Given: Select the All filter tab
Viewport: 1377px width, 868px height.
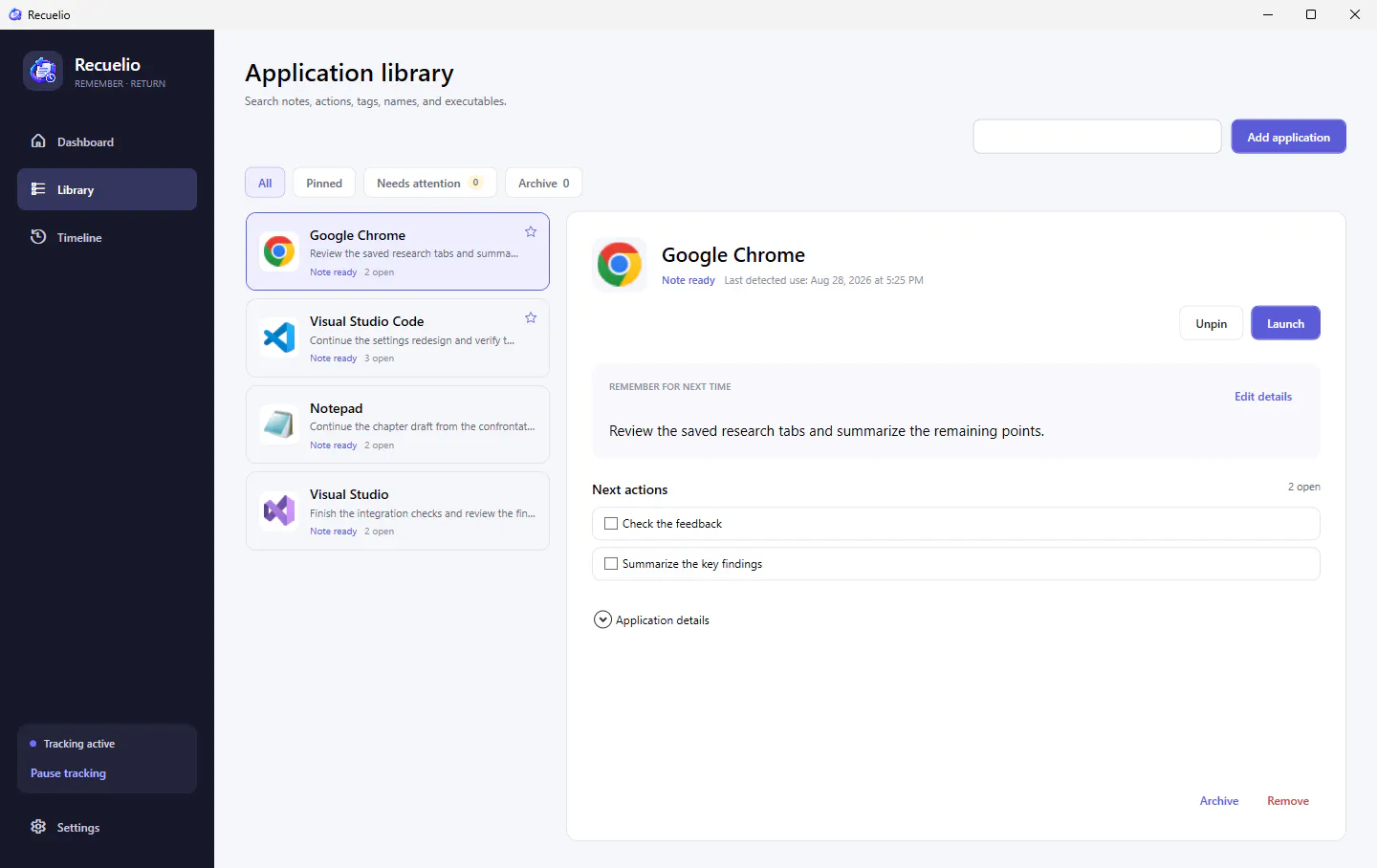Looking at the screenshot, I should click(265, 183).
